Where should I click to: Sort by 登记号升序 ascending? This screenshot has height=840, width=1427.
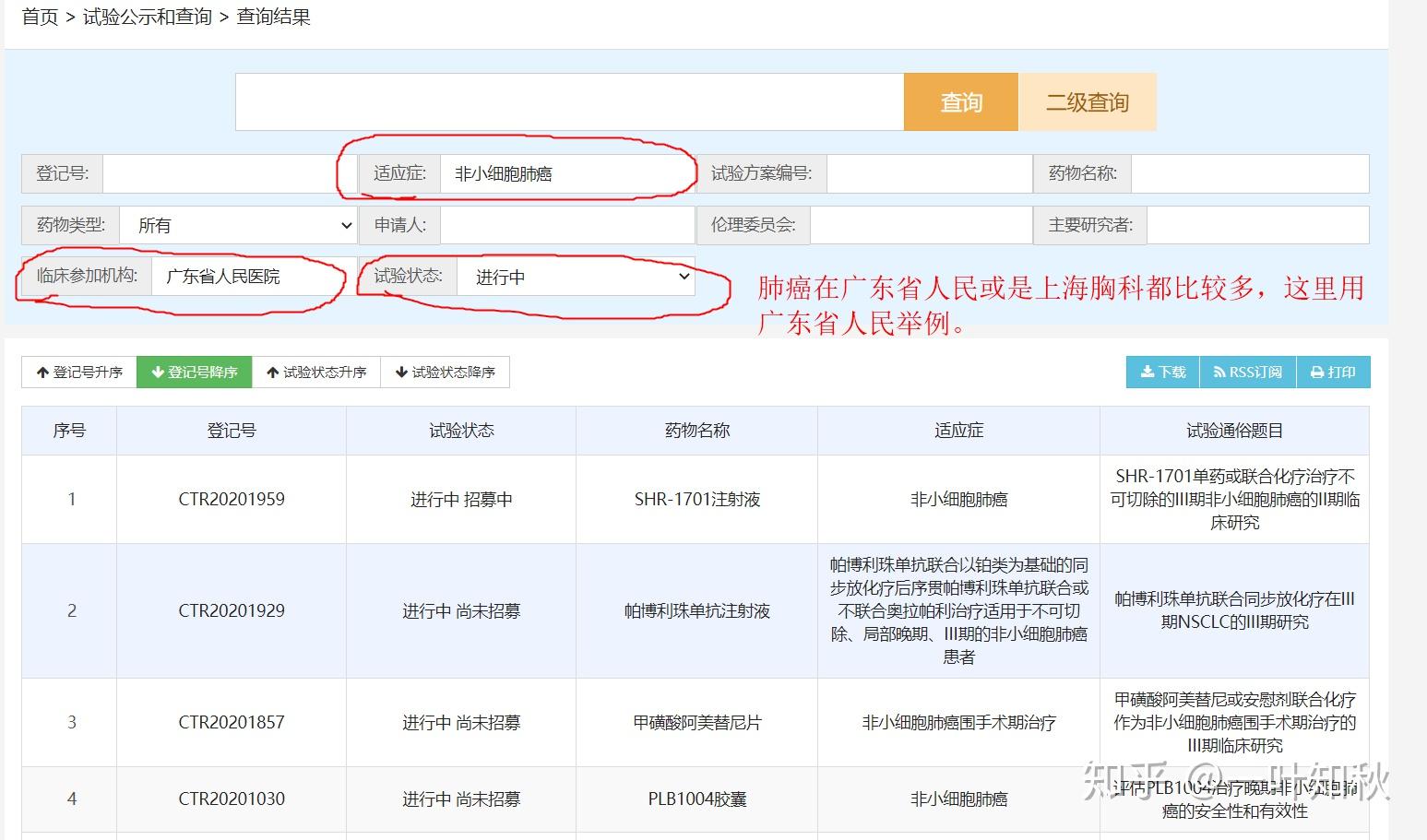(77, 372)
